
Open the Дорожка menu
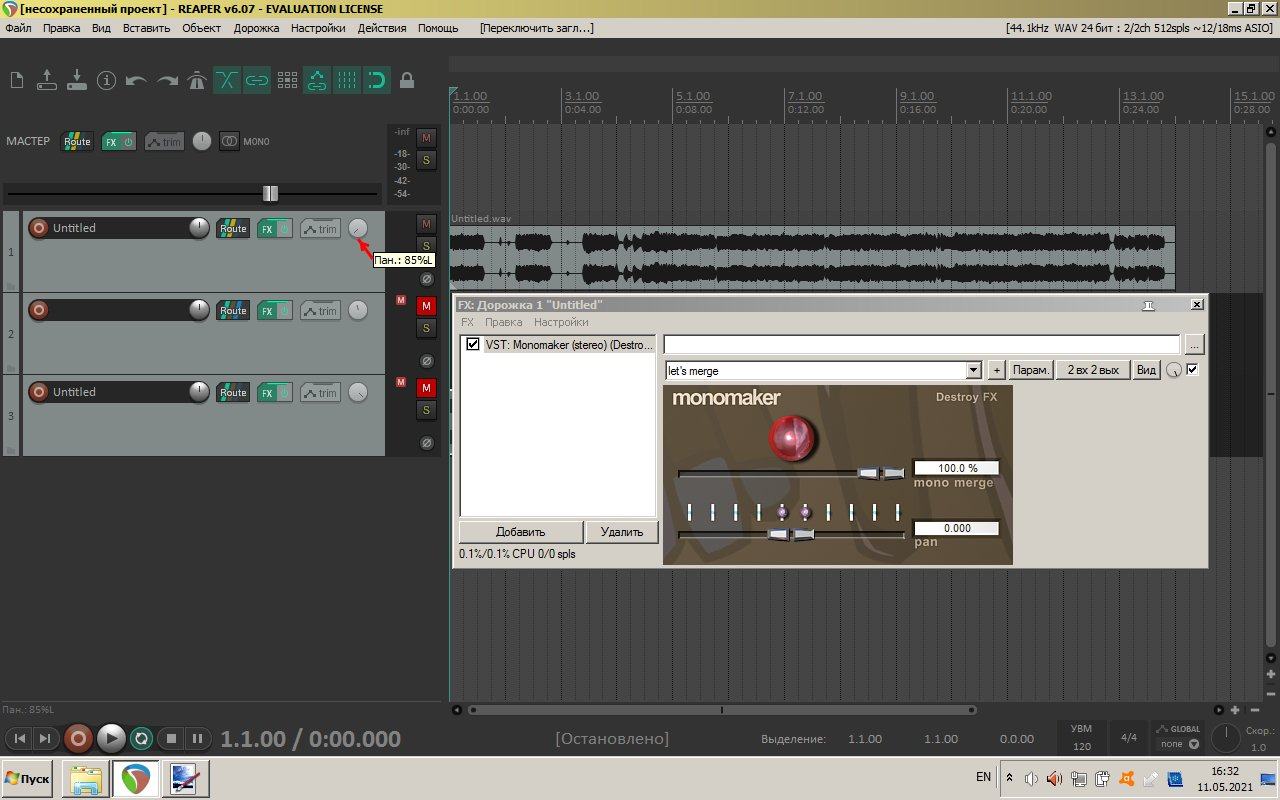click(x=256, y=28)
